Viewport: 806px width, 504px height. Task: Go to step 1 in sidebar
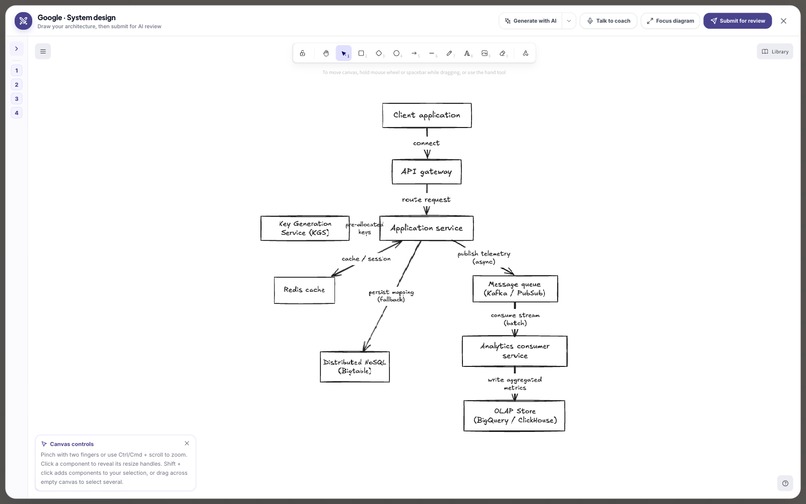pyautogui.click(x=16, y=70)
